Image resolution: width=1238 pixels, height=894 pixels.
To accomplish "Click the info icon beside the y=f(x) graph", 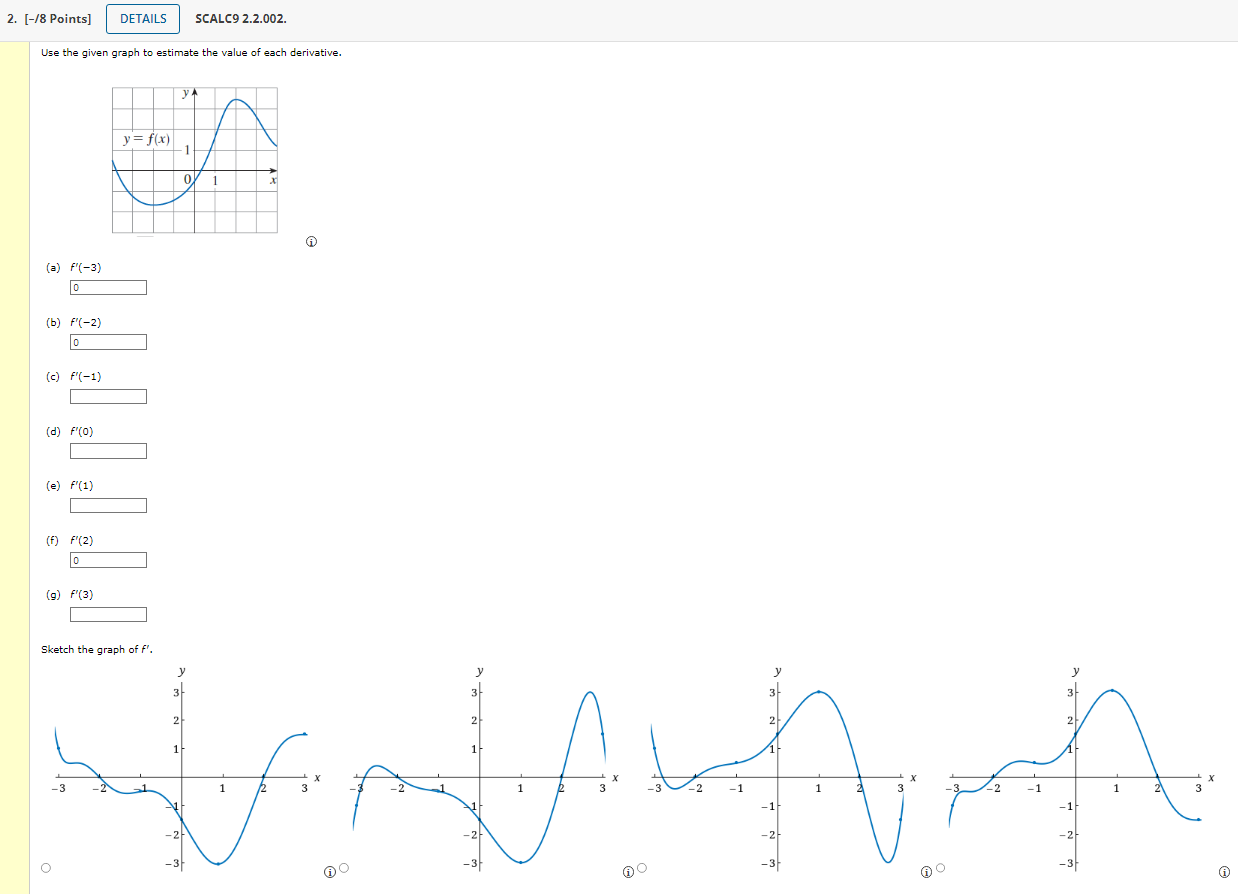I will pyautogui.click(x=310, y=241).
